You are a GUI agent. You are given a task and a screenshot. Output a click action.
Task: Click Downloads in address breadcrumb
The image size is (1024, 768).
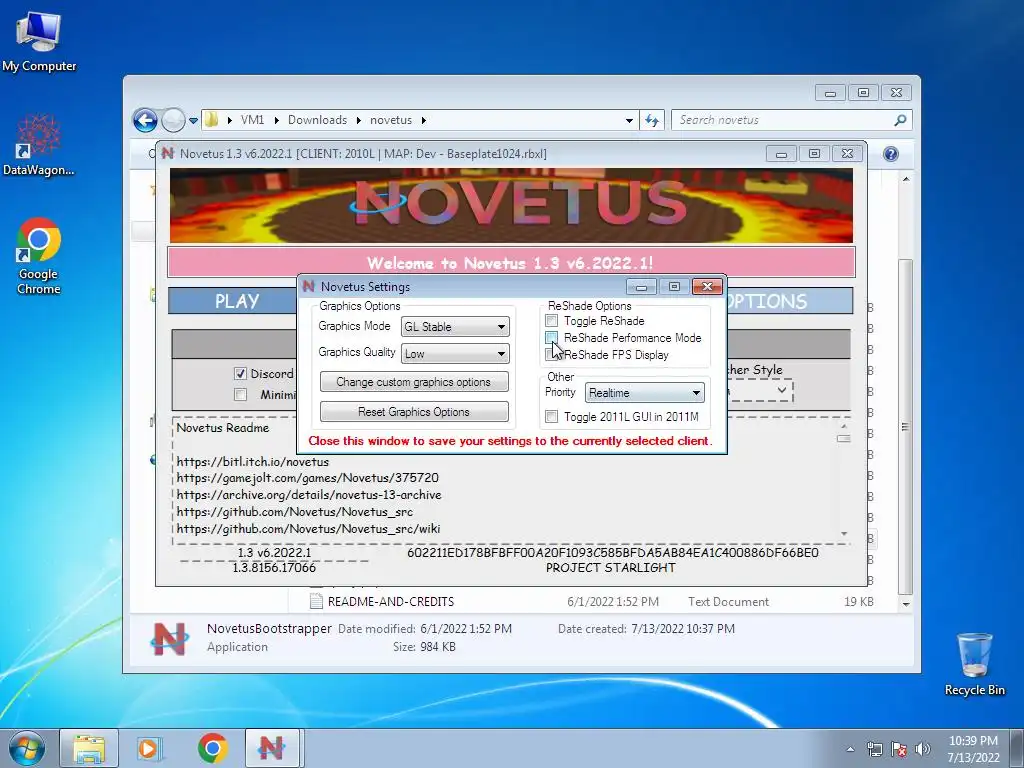coord(317,120)
